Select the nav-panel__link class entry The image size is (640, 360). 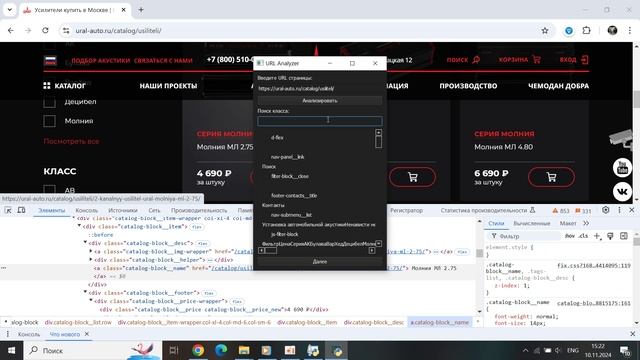coord(287,157)
